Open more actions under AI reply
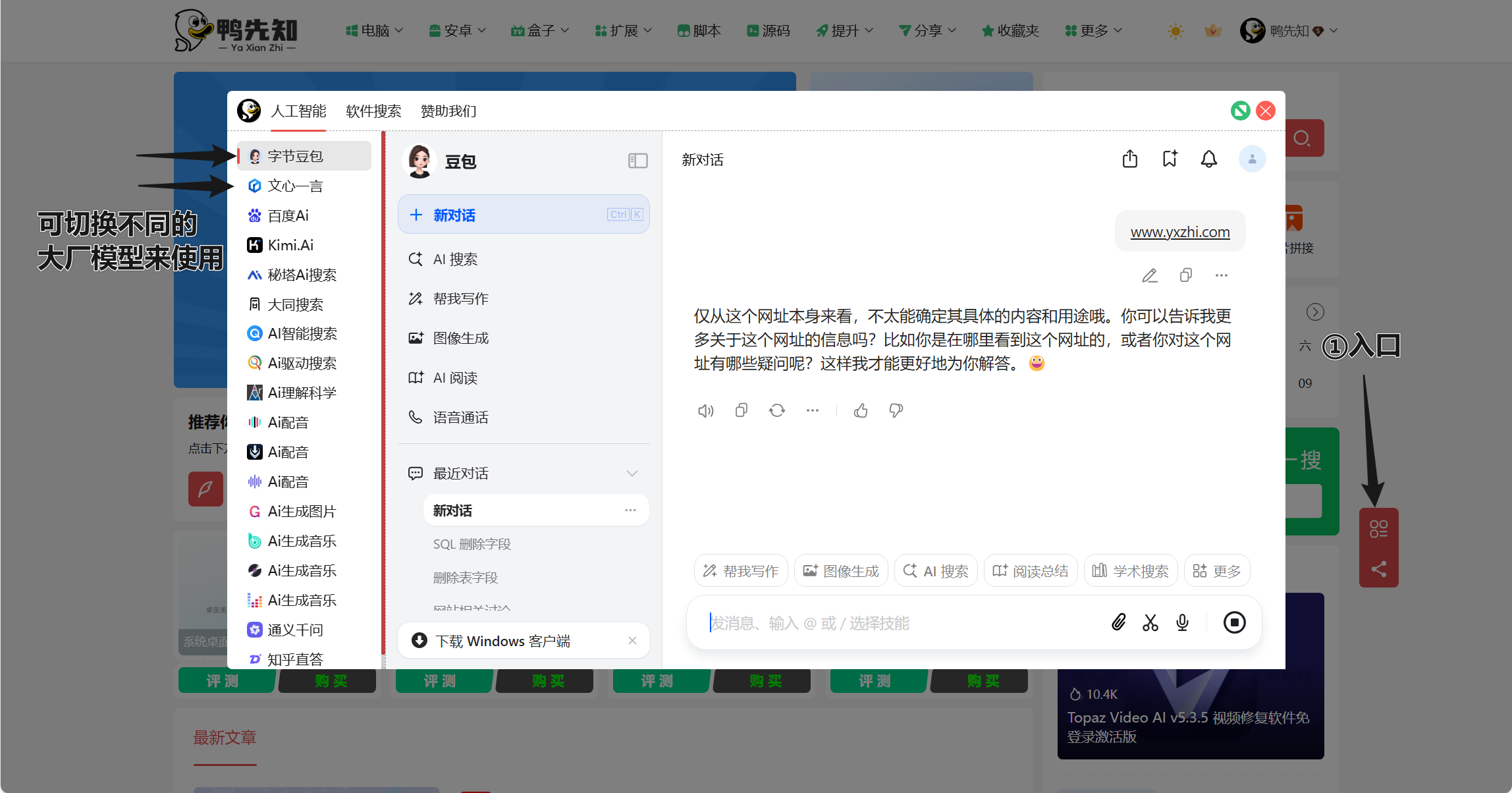The image size is (1512, 793). click(x=813, y=411)
